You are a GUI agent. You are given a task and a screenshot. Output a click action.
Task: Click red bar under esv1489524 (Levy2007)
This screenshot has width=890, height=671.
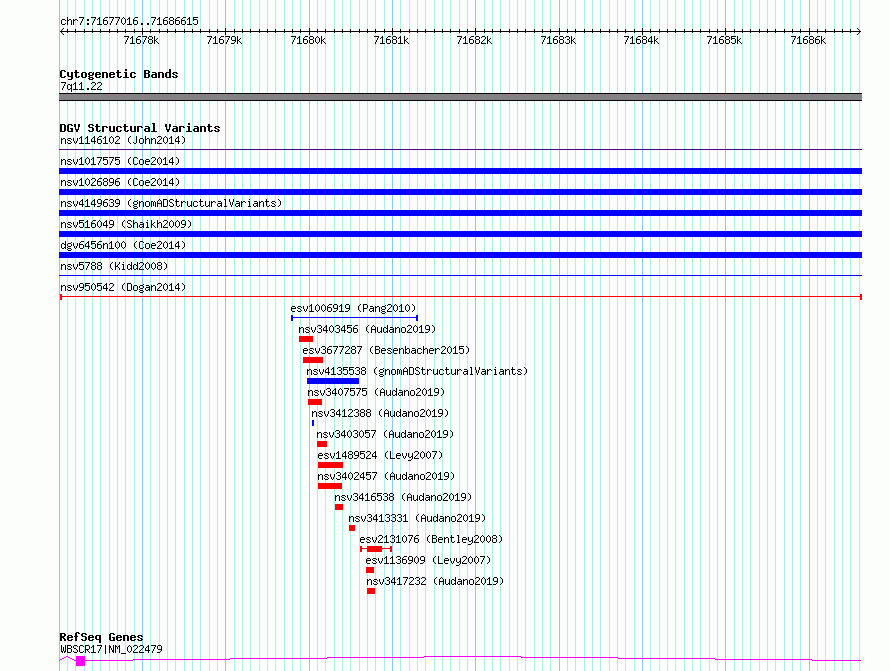330,465
